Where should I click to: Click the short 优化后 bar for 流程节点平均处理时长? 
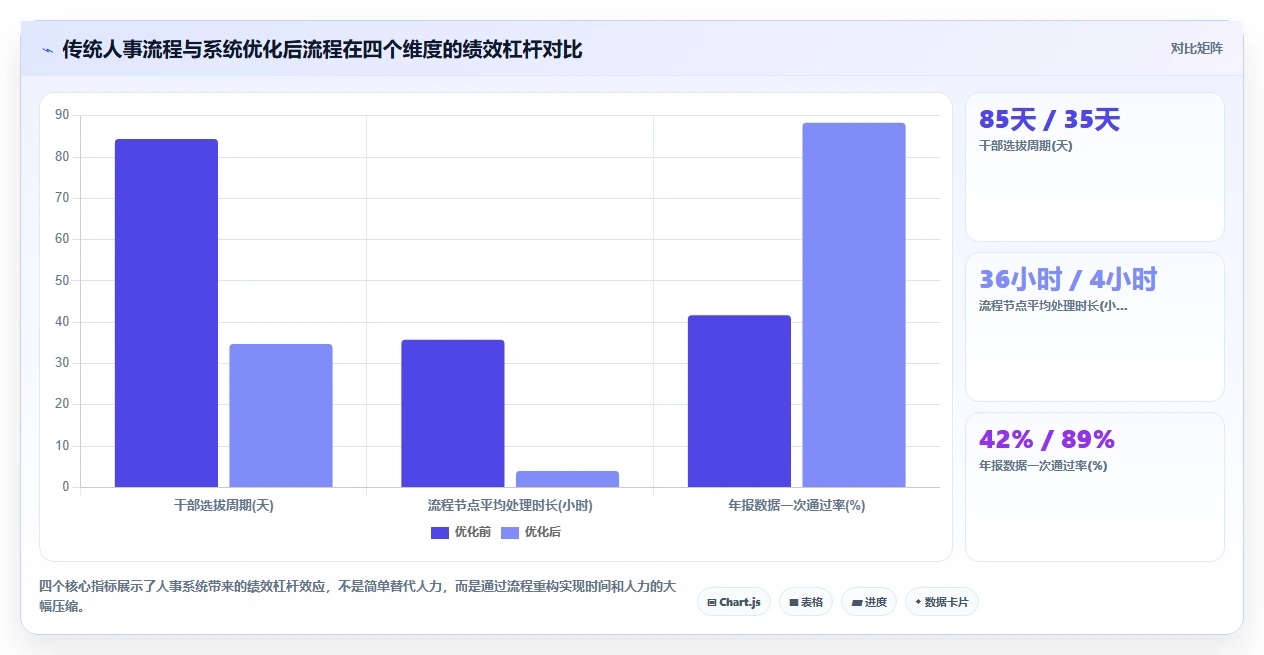pyautogui.click(x=567, y=479)
